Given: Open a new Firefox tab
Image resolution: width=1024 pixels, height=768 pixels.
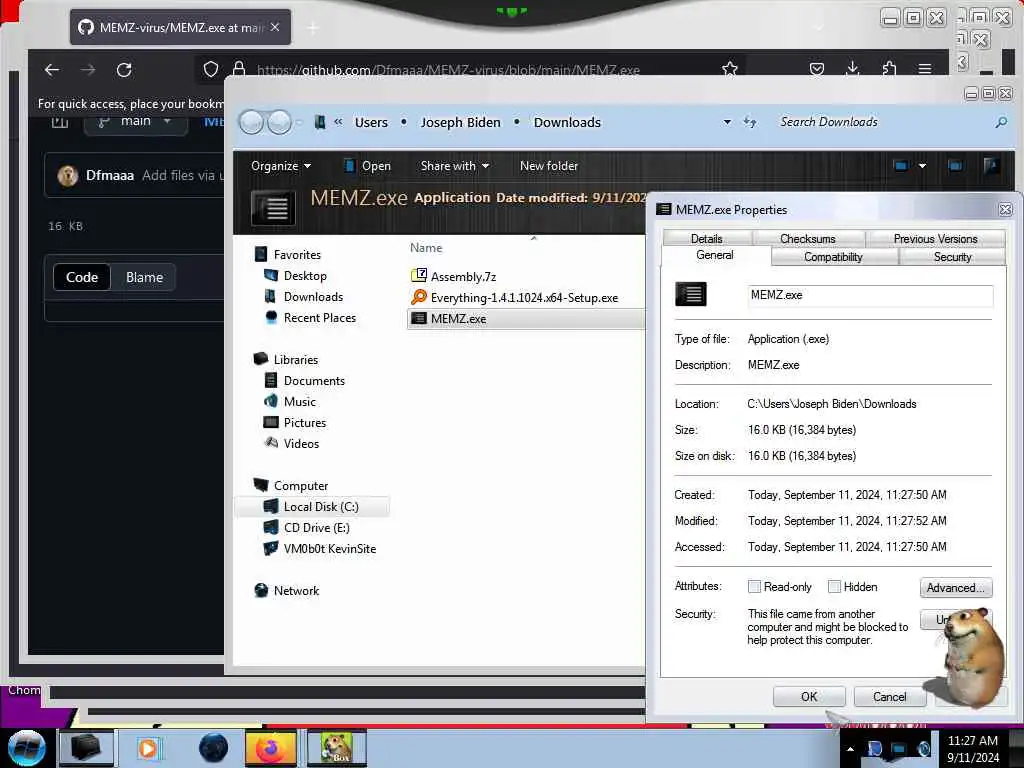Looking at the screenshot, I should [313, 27].
